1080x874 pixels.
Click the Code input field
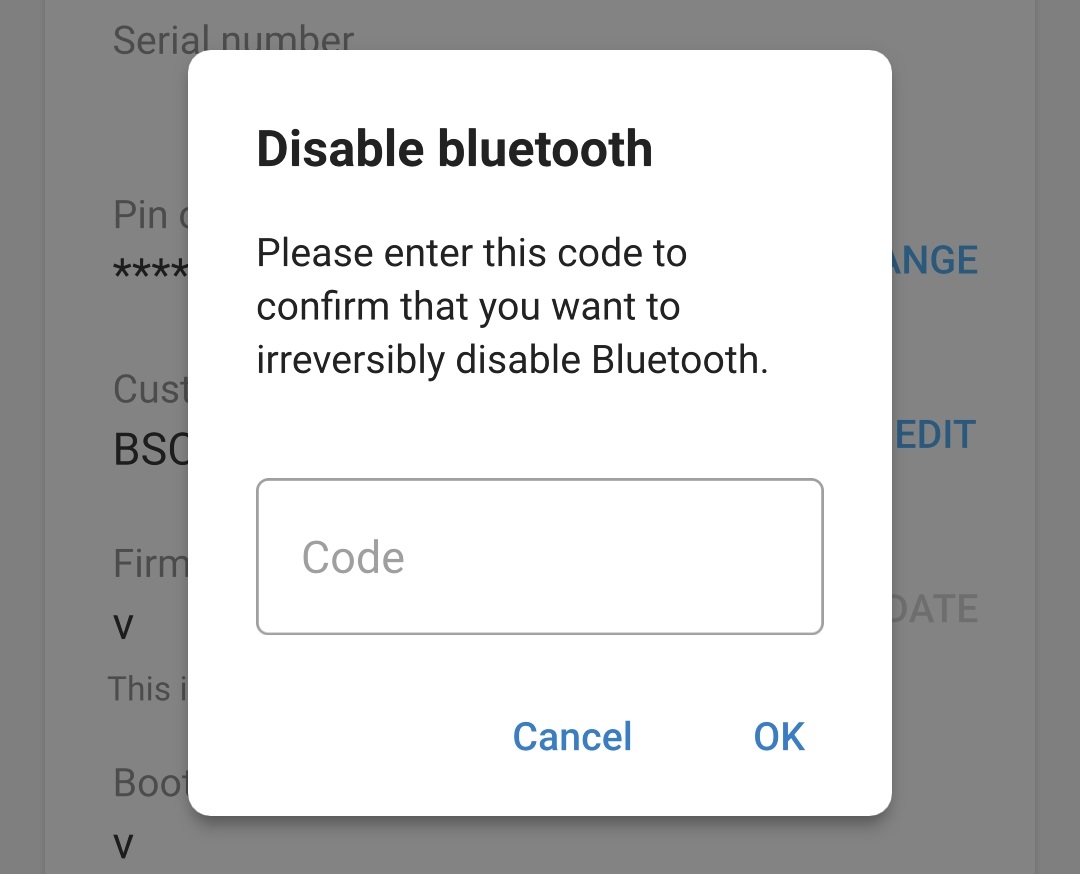coord(540,556)
